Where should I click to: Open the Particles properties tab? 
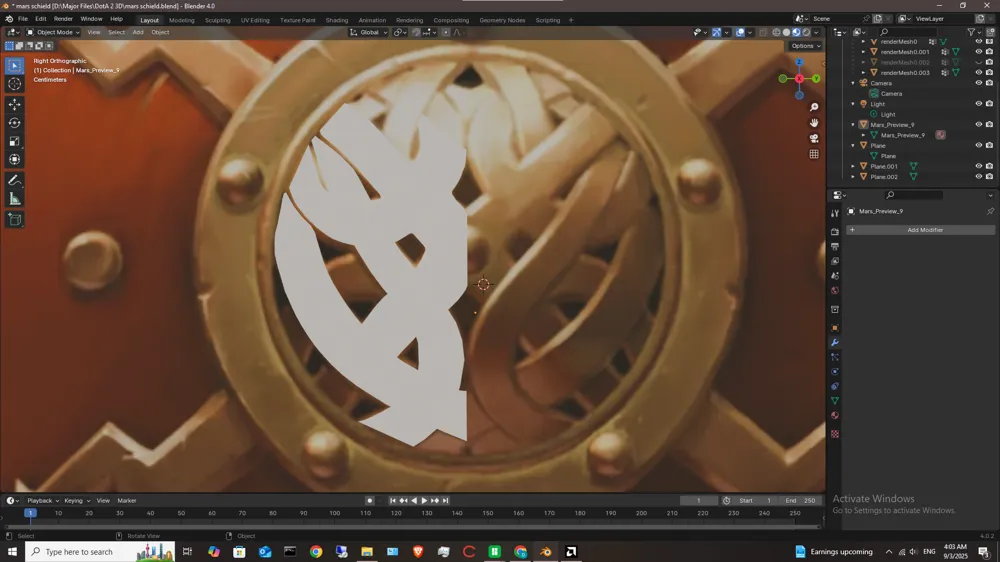[835, 357]
